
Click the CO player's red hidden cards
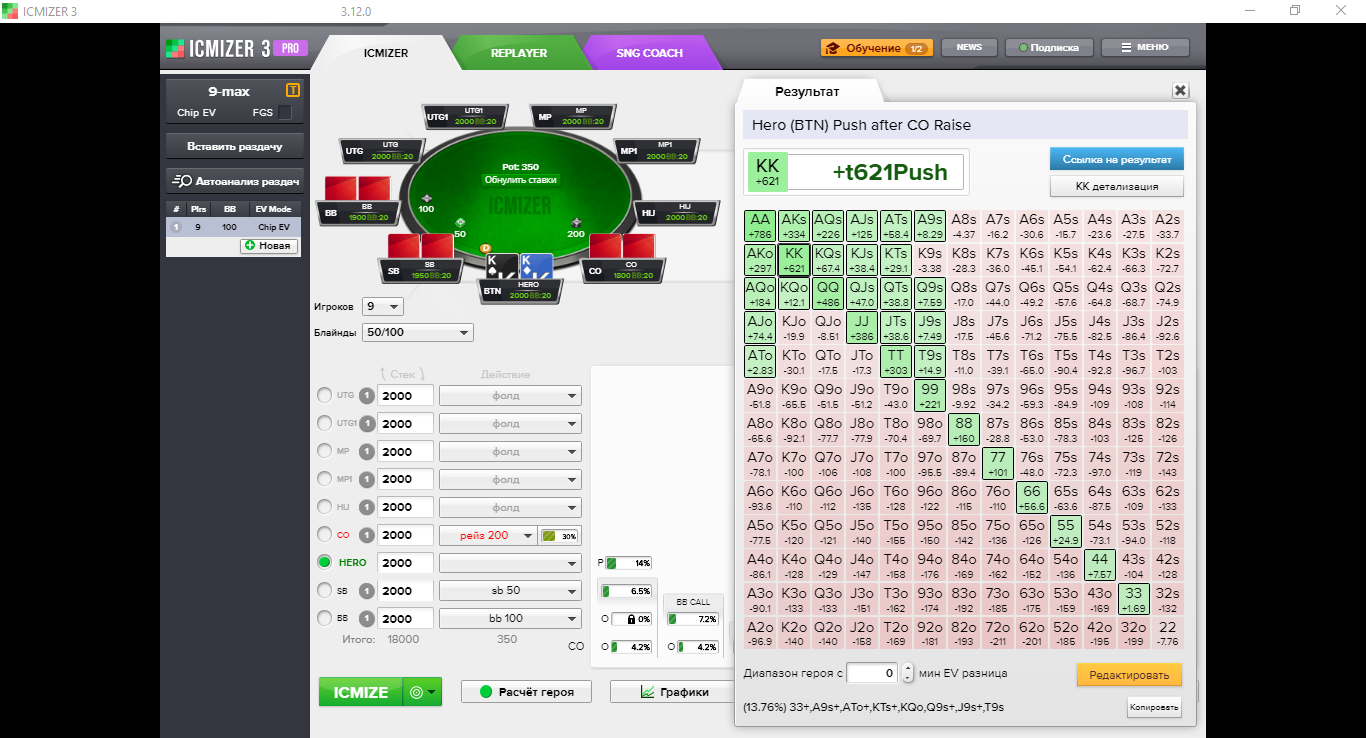[x=621, y=245]
